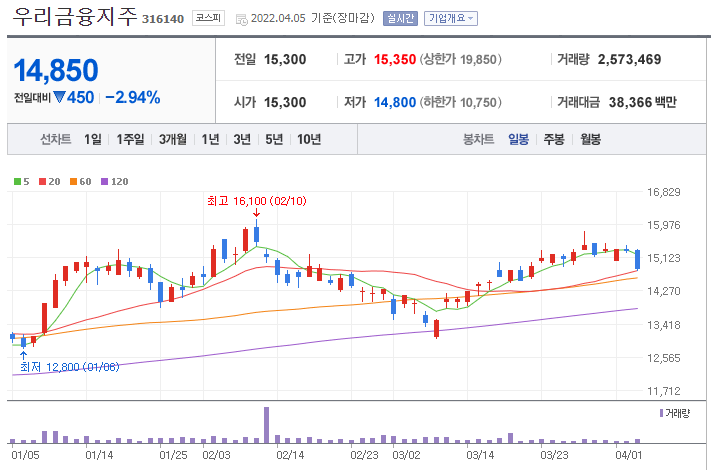Click the -2.94% change value
711x470 pixels.
(132, 97)
